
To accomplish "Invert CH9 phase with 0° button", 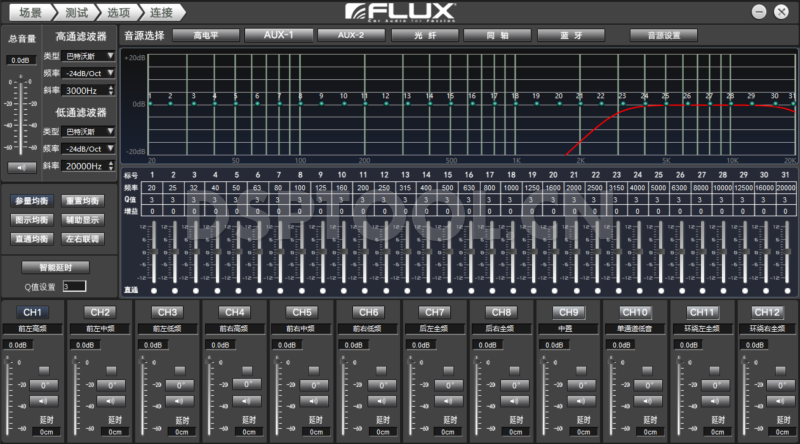I will point(581,385).
